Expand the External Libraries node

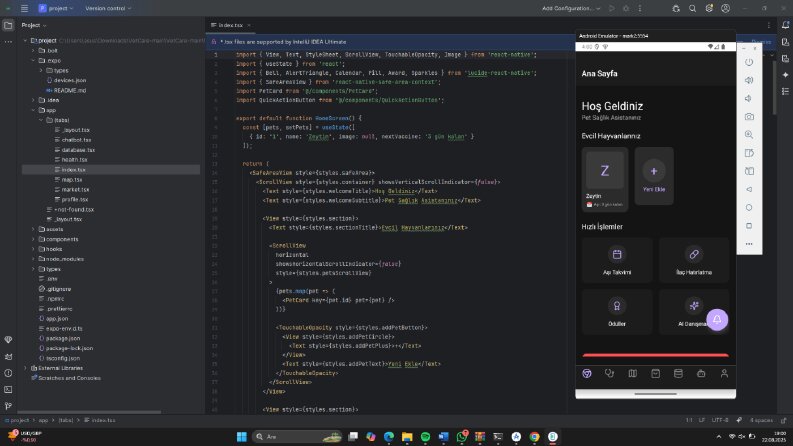[x=25, y=368]
